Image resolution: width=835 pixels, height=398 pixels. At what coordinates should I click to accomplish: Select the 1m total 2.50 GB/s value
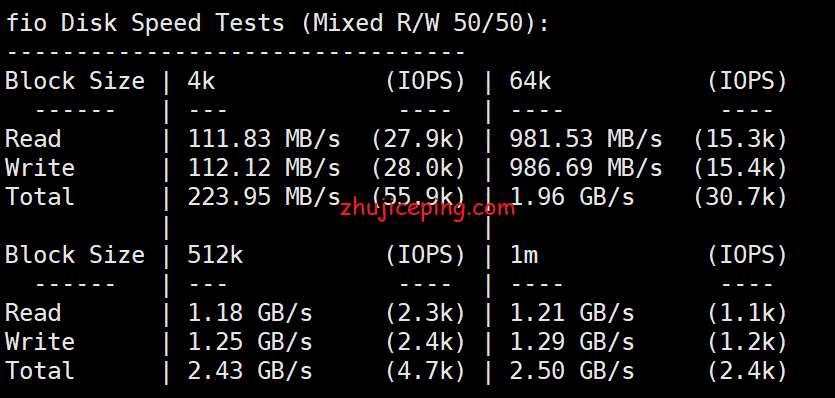(572, 371)
